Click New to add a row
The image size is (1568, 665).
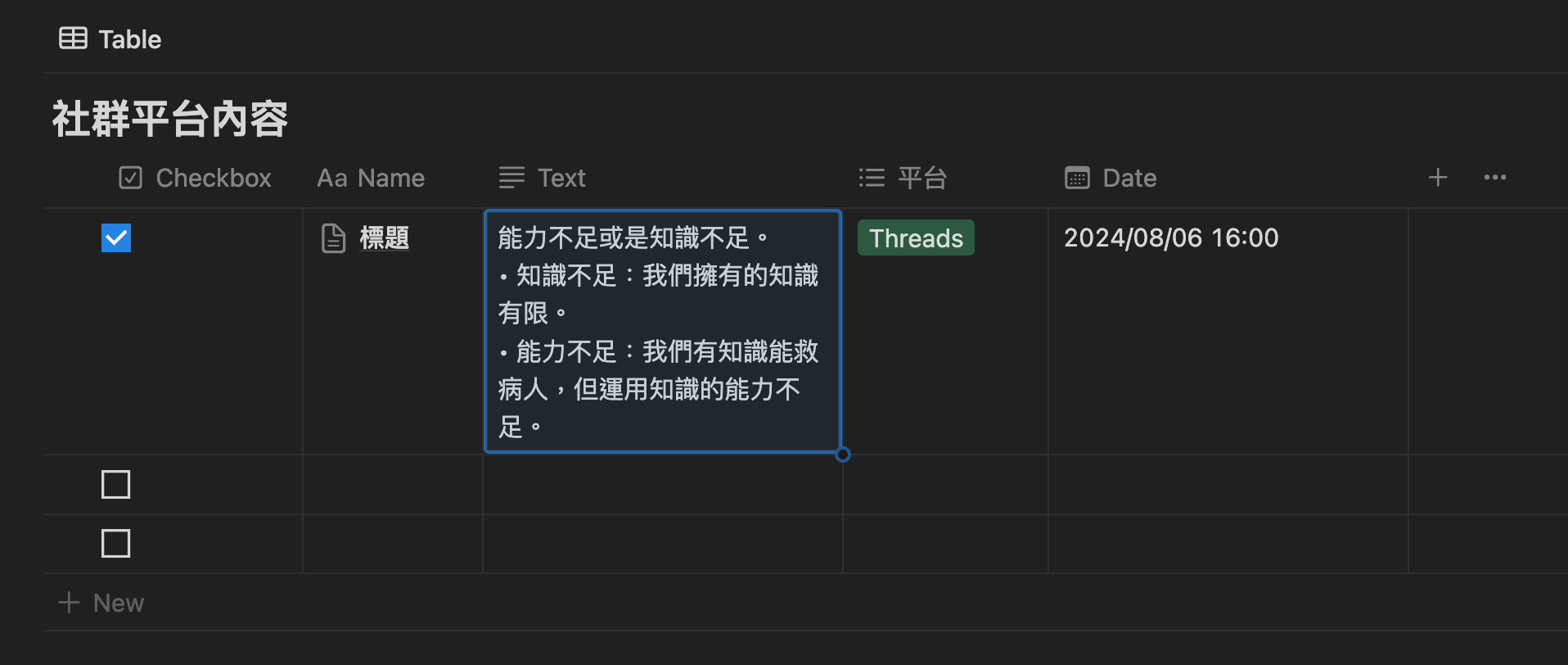coord(118,603)
